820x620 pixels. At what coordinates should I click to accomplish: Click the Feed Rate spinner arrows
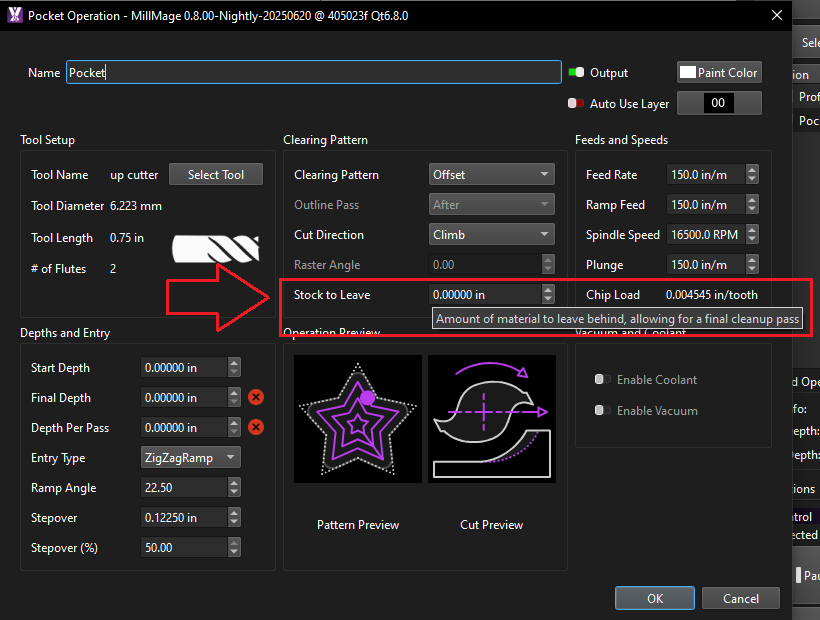752,175
